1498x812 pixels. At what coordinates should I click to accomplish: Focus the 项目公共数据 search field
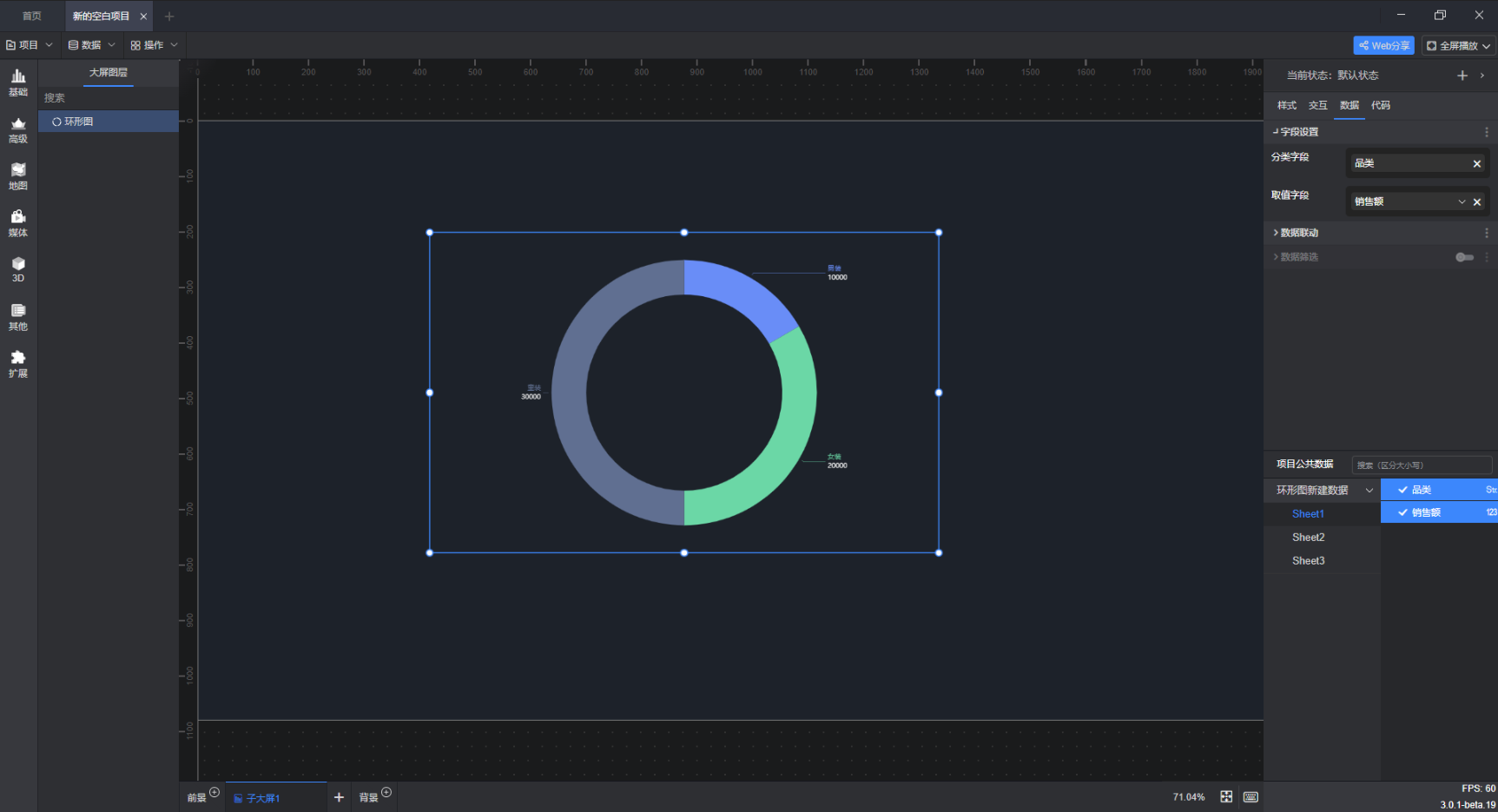(1422, 465)
